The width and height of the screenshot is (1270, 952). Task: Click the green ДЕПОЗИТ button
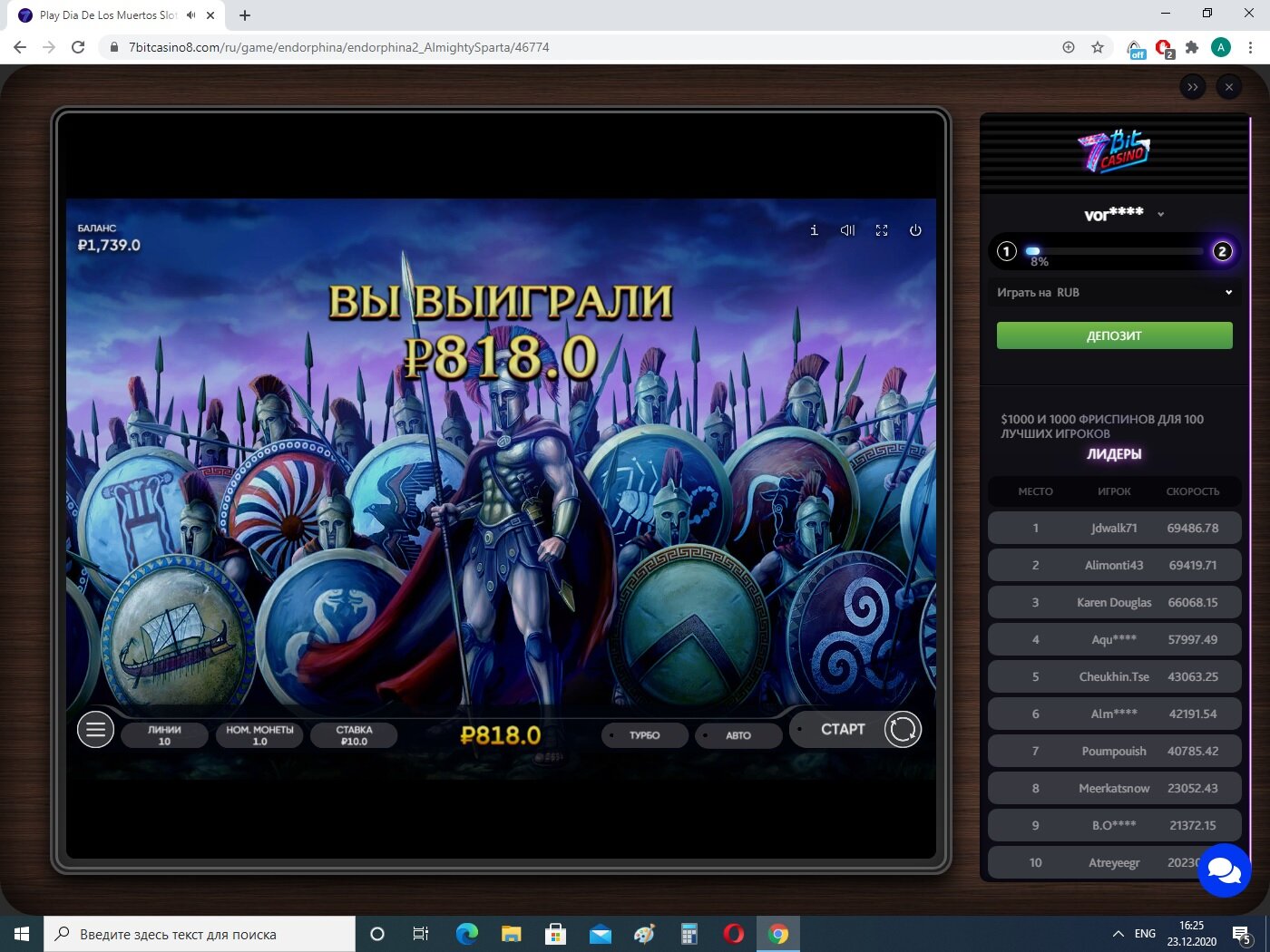(1115, 335)
